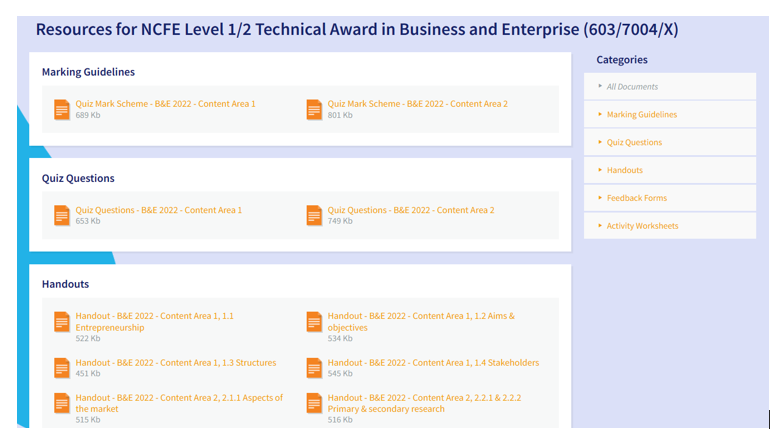Image resolution: width=783 pixels, height=447 pixels.
Task: Click the 689 Kb file size text
Action: click(88, 115)
